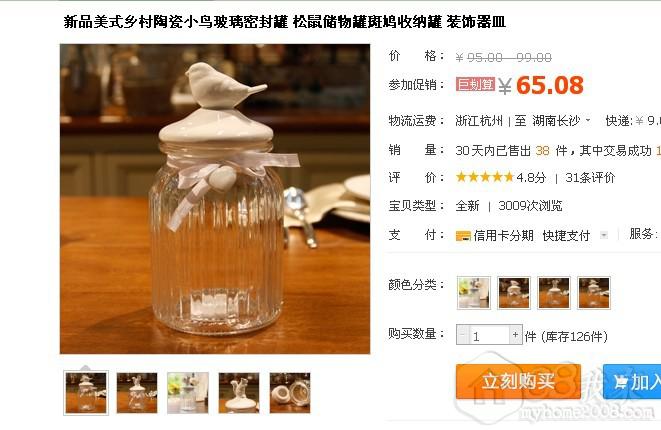Select the third color option swatch
This screenshot has height=430, width=661.
[x=554, y=293]
